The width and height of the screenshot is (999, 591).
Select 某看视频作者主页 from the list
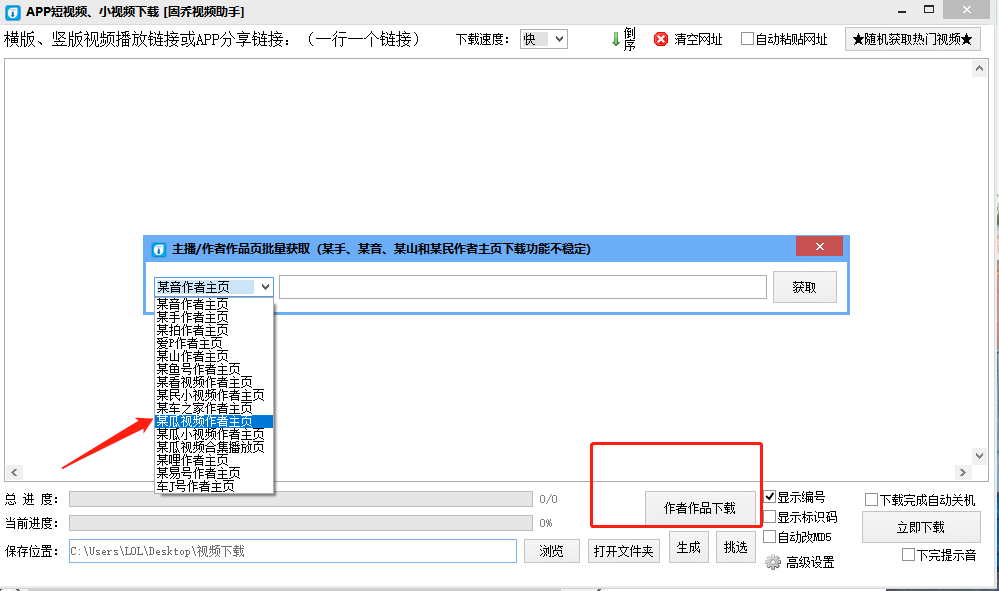(214, 382)
